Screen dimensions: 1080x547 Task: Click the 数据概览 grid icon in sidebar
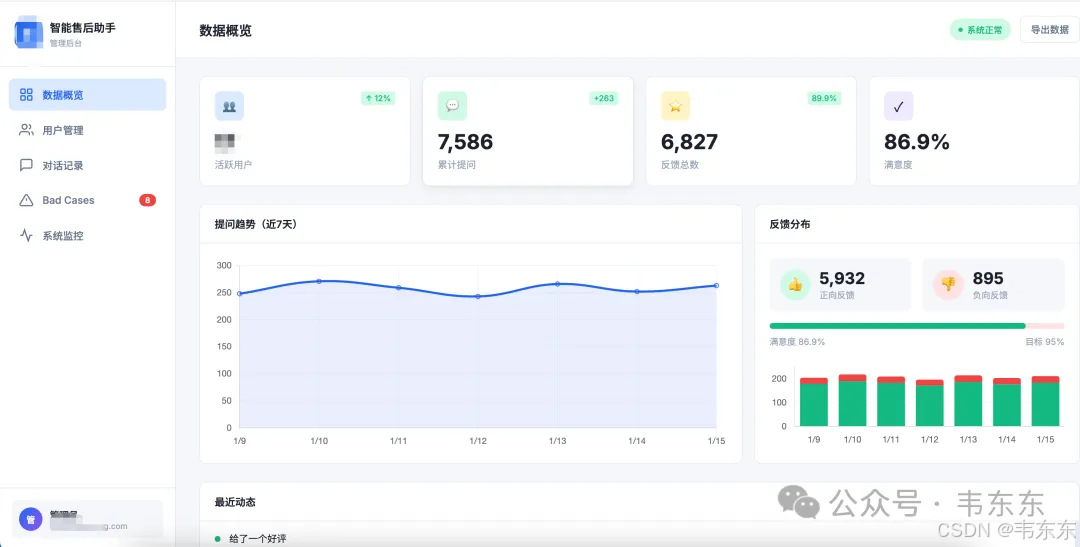[x=26, y=95]
